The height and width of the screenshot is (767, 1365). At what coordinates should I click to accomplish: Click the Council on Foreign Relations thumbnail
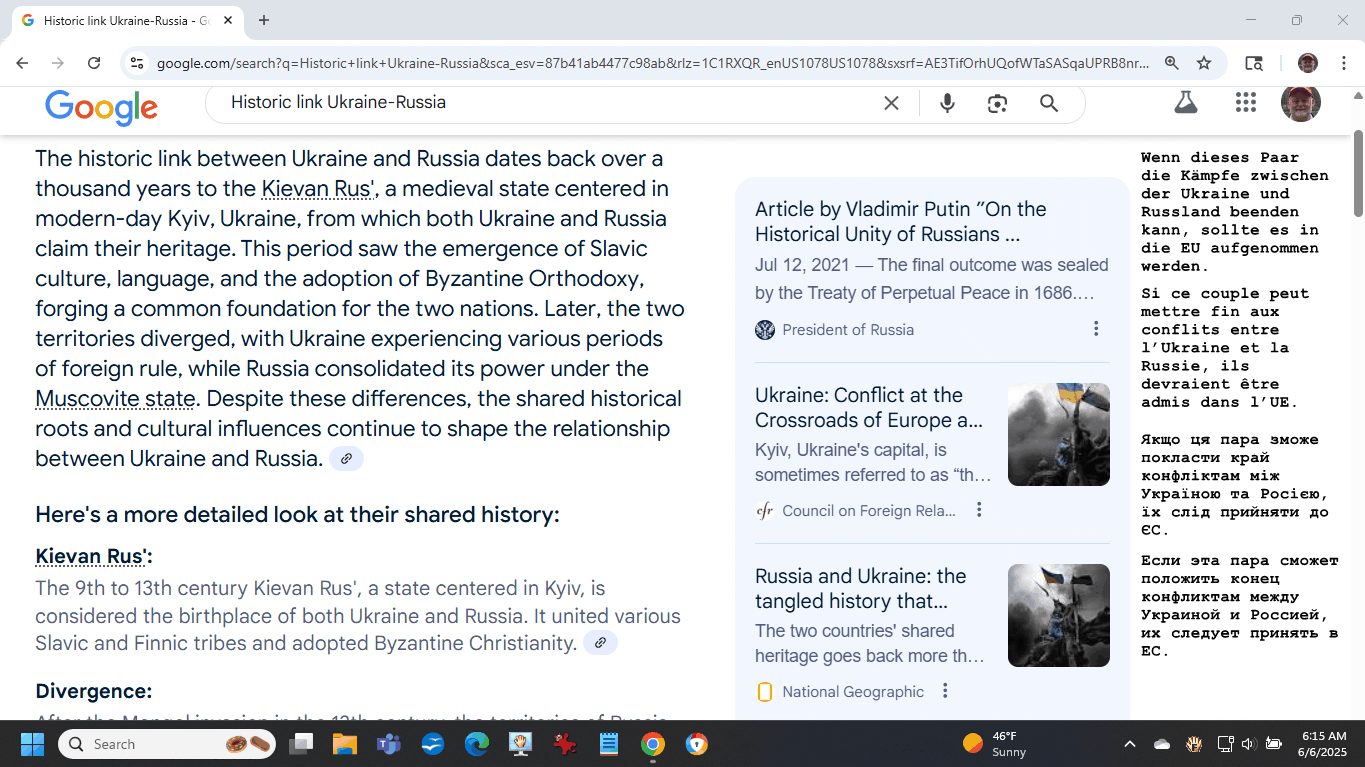pos(1058,434)
